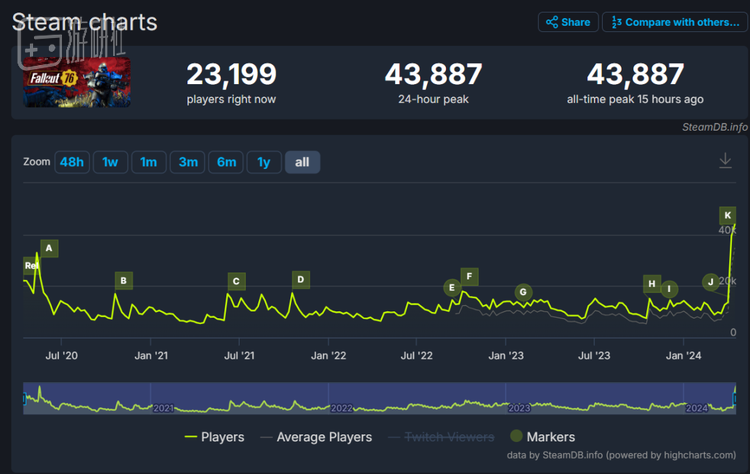The image size is (750, 474).
Task: Click marker K at peak
Action: tap(728, 215)
